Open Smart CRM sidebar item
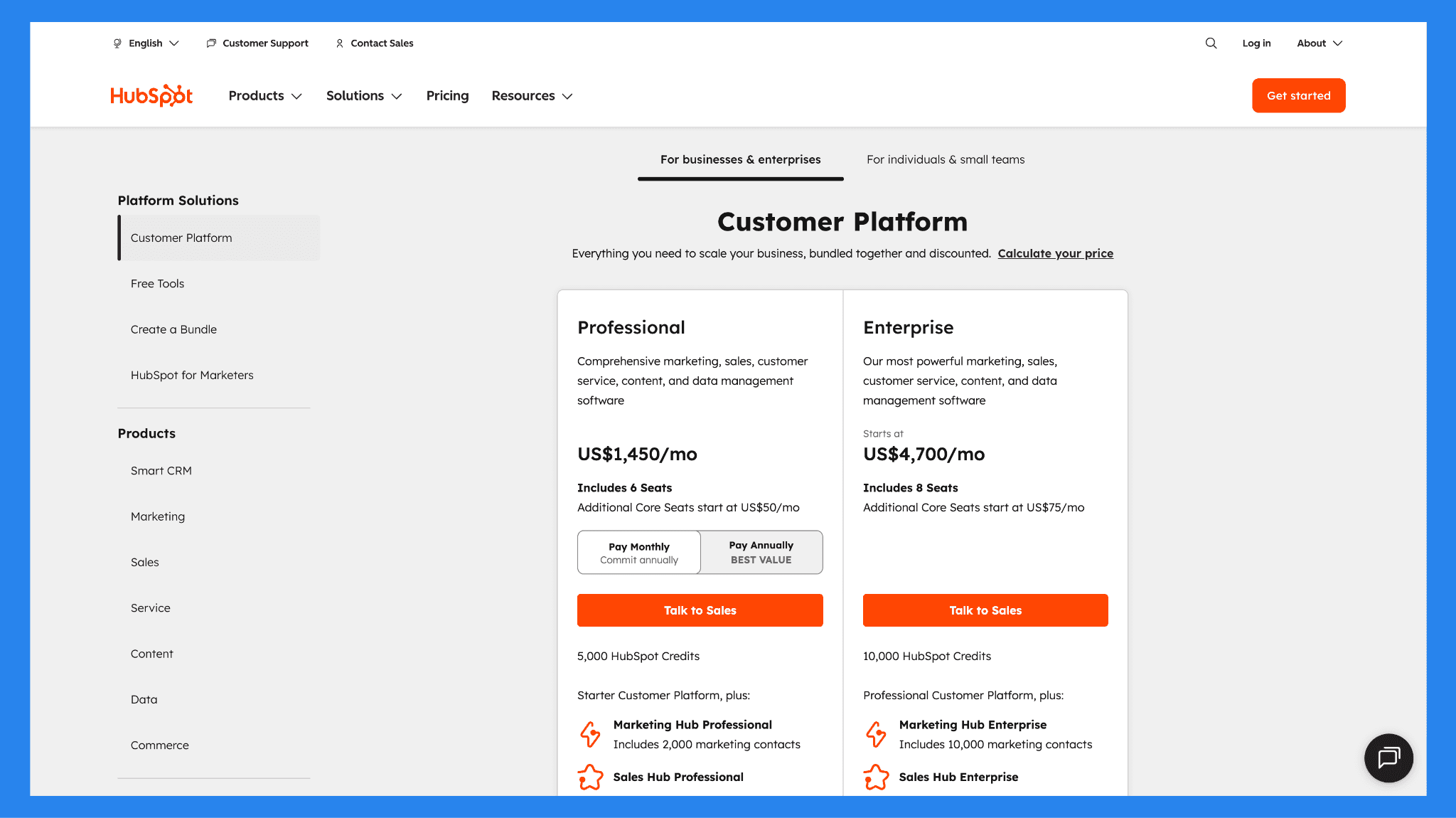Viewport: 1456px width, 818px height. pyautogui.click(x=161, y=471)
